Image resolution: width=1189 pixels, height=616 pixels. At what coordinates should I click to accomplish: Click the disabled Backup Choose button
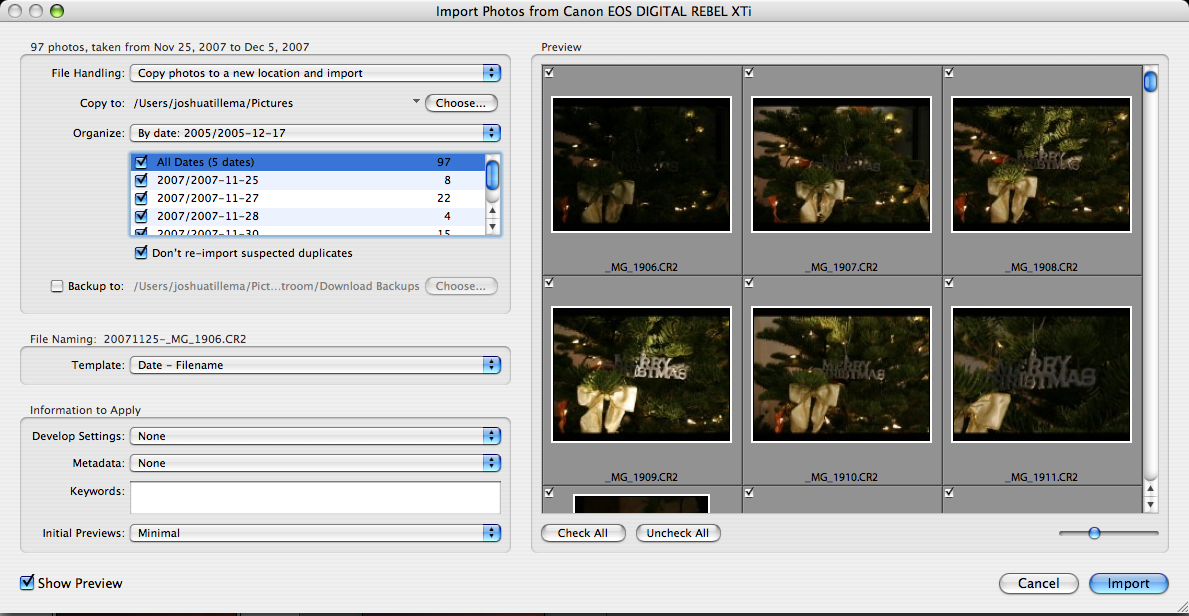click(x=461, y=286)
